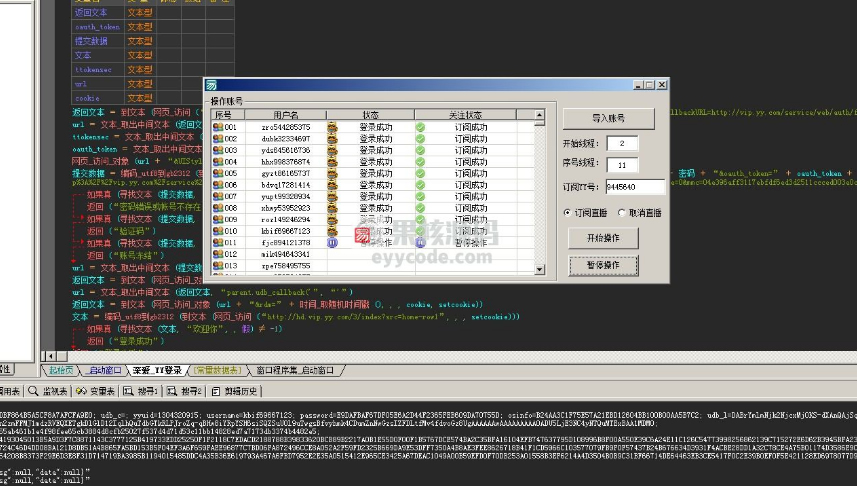Click the user icon of row 012
This screenshot has height=486, width=857.
tap(218, 254)
